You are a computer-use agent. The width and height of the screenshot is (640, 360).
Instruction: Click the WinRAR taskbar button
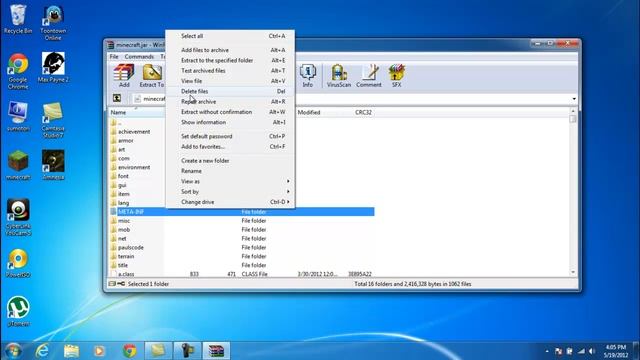click(216, 351)
